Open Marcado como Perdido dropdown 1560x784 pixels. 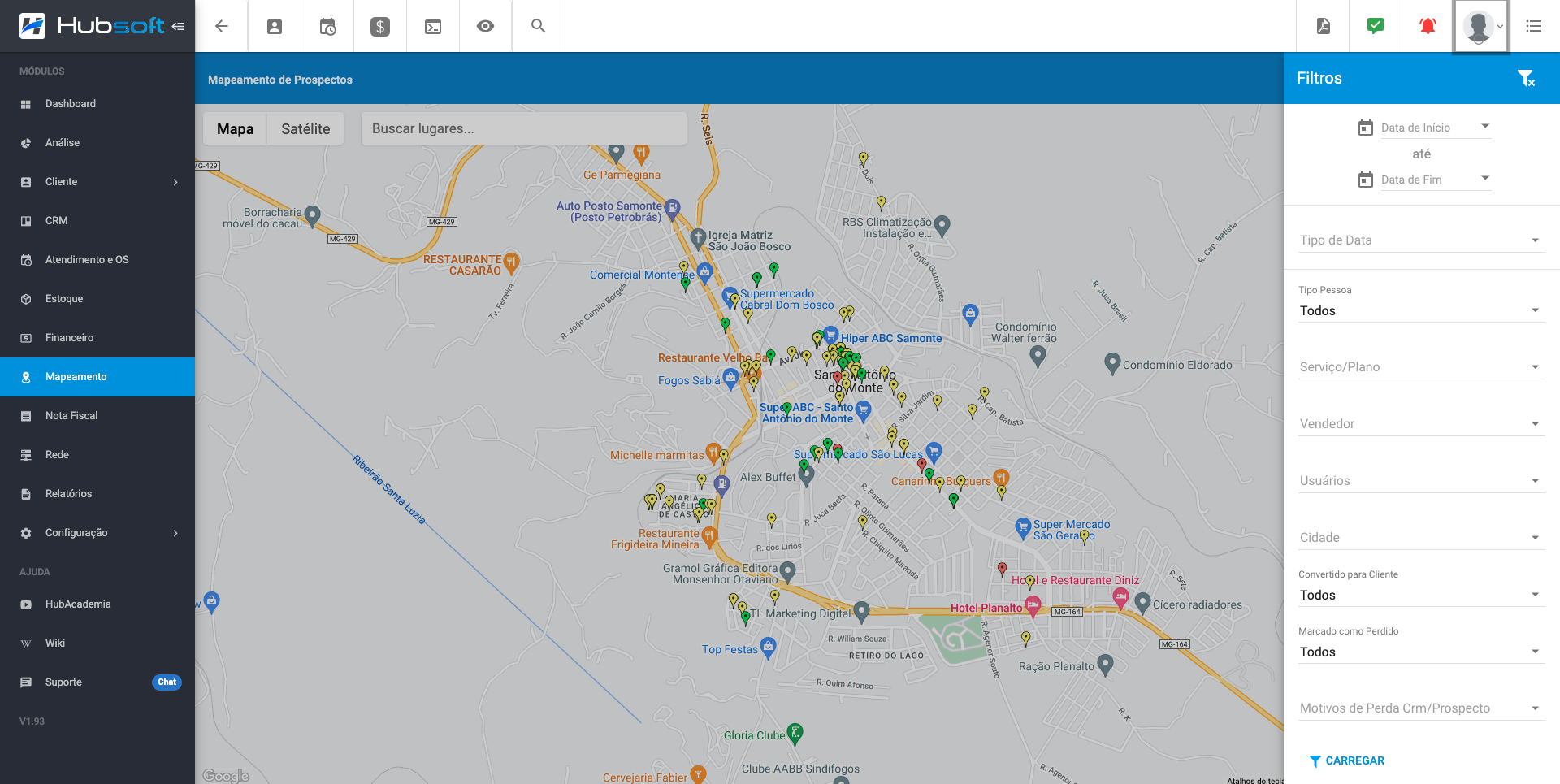coord(1421,652)
